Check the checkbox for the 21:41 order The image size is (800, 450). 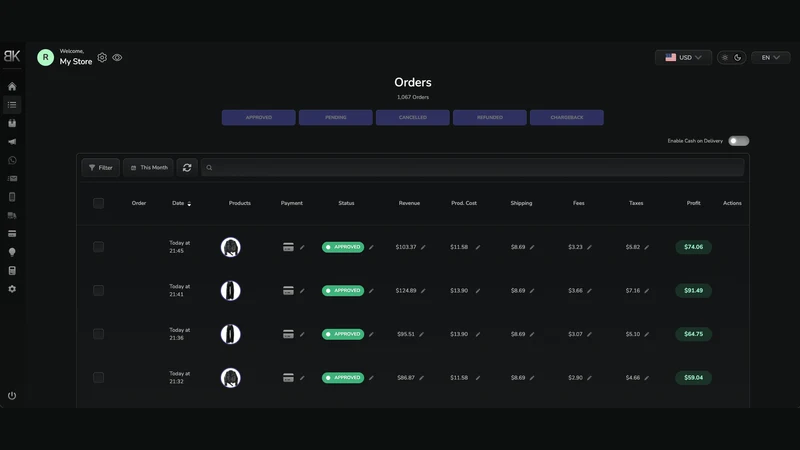98,290
